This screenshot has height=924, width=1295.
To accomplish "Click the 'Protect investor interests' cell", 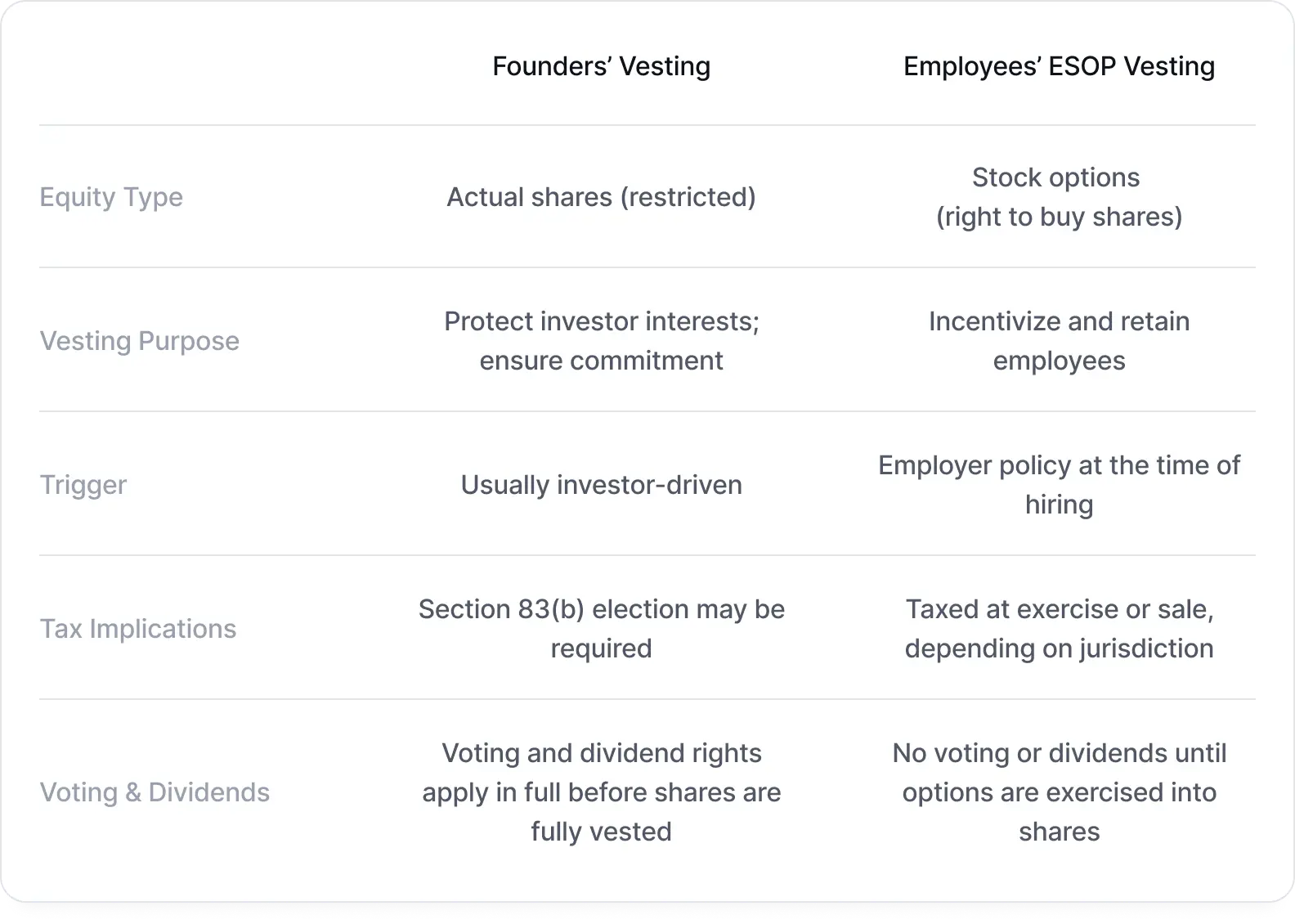I will coord(601,341).
